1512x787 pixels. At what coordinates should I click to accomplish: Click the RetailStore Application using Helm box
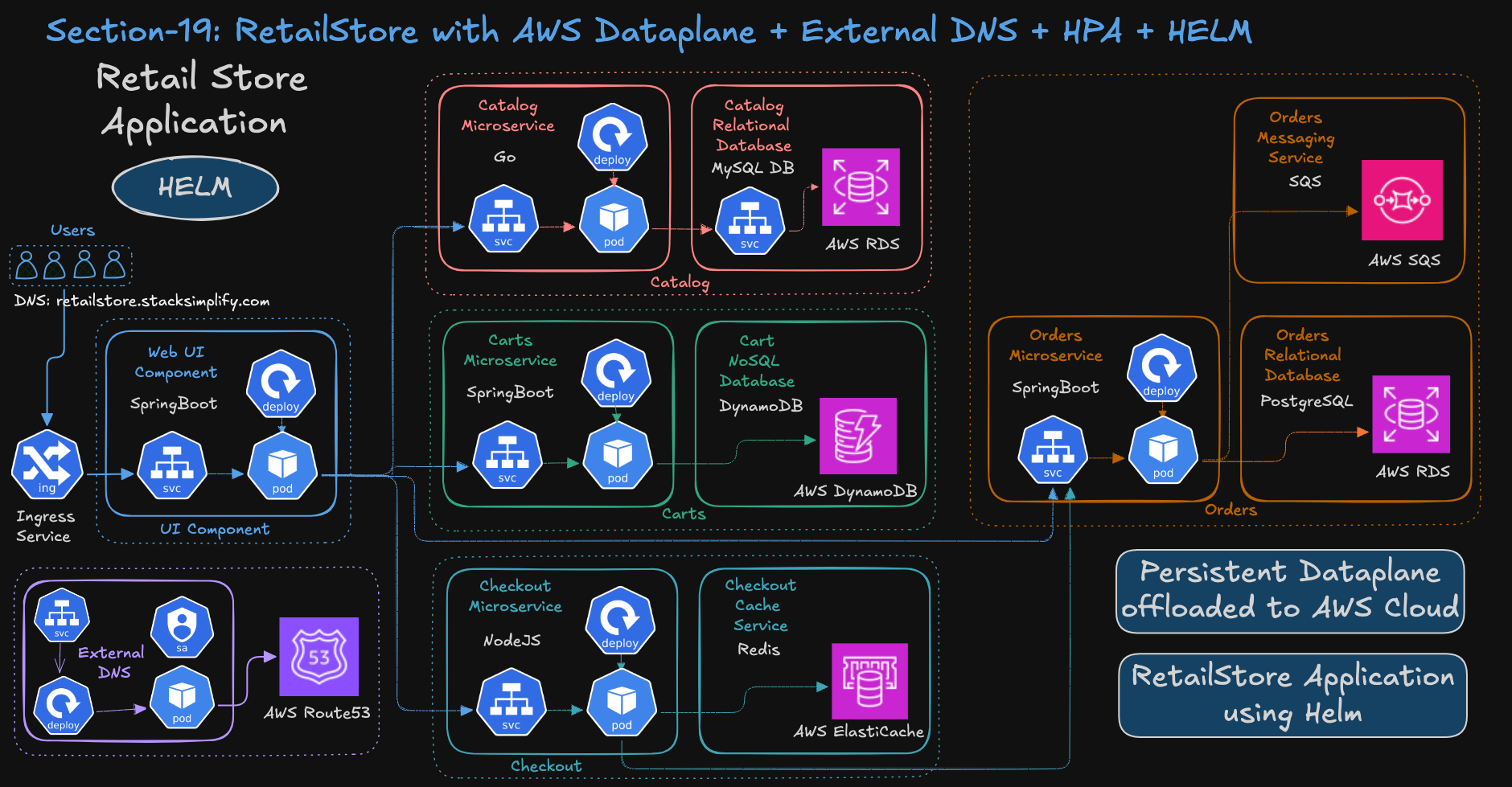click(1292, 694)
